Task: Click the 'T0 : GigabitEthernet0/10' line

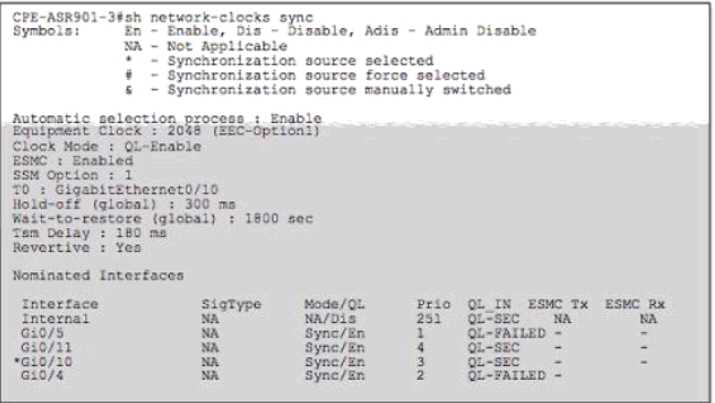Action: 115,189
